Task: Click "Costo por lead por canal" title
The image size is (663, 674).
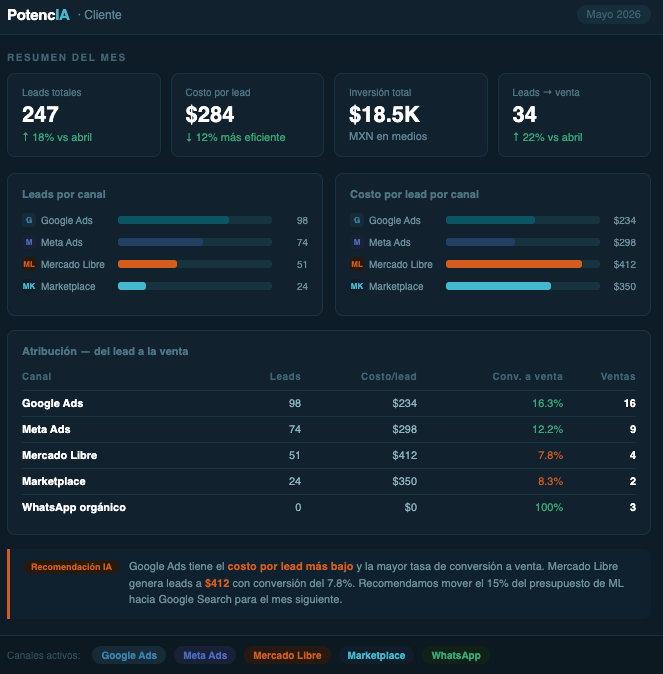Action: tap(414, 194)
